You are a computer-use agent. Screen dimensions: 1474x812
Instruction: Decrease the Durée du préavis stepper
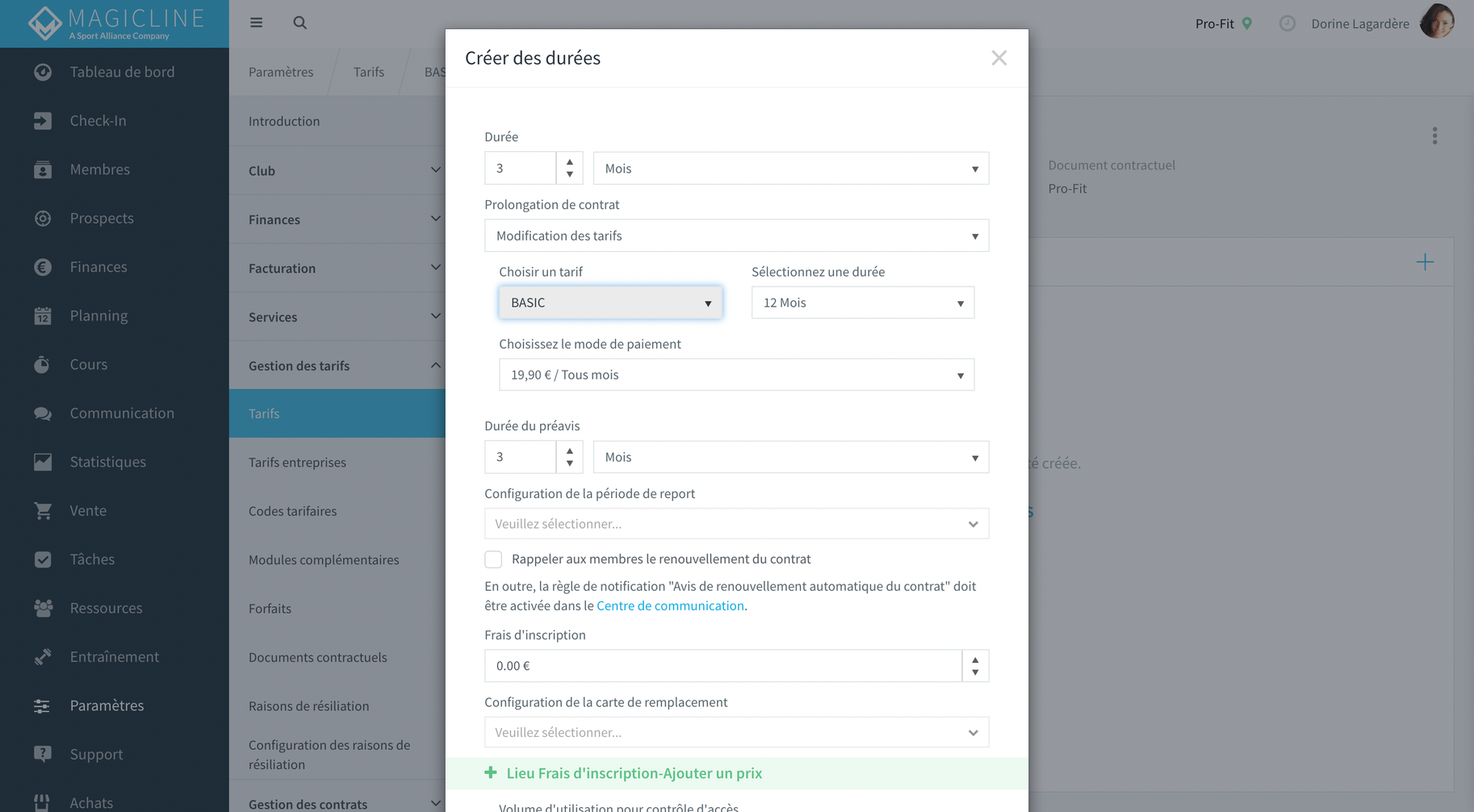pyautogui.click(x=570, y=463)
